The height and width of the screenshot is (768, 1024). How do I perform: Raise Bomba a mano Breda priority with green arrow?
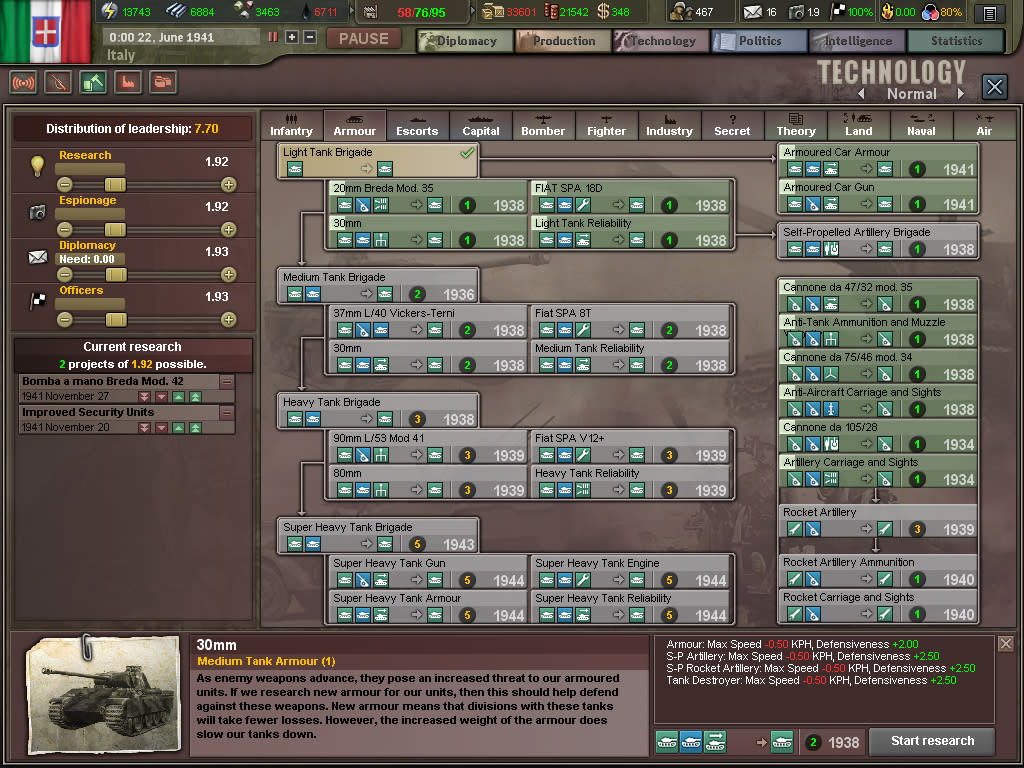pos(178,397)
